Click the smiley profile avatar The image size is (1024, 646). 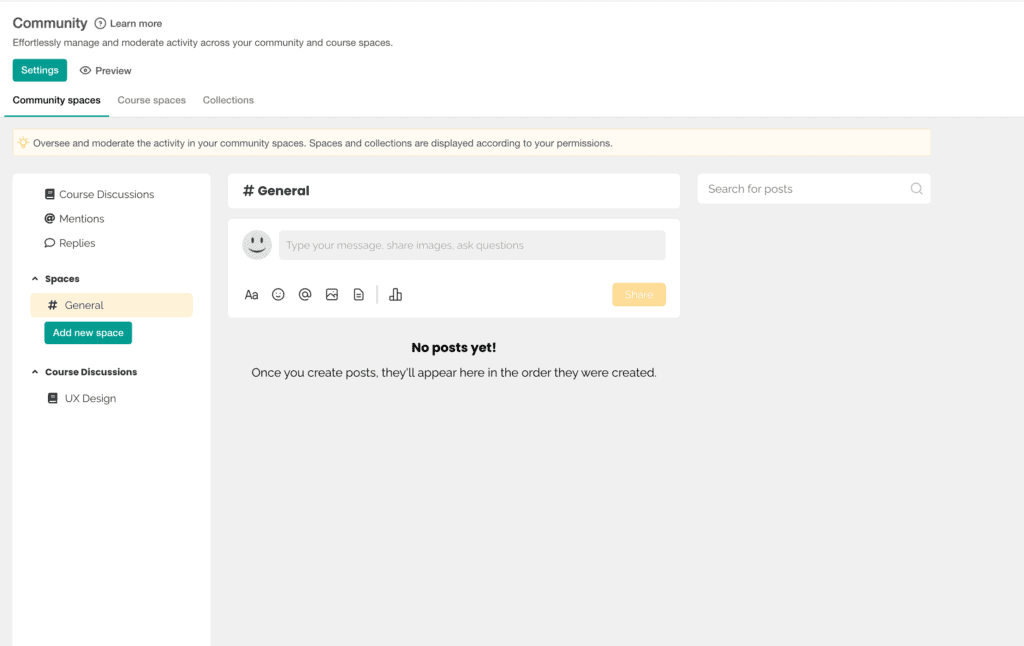257,245
